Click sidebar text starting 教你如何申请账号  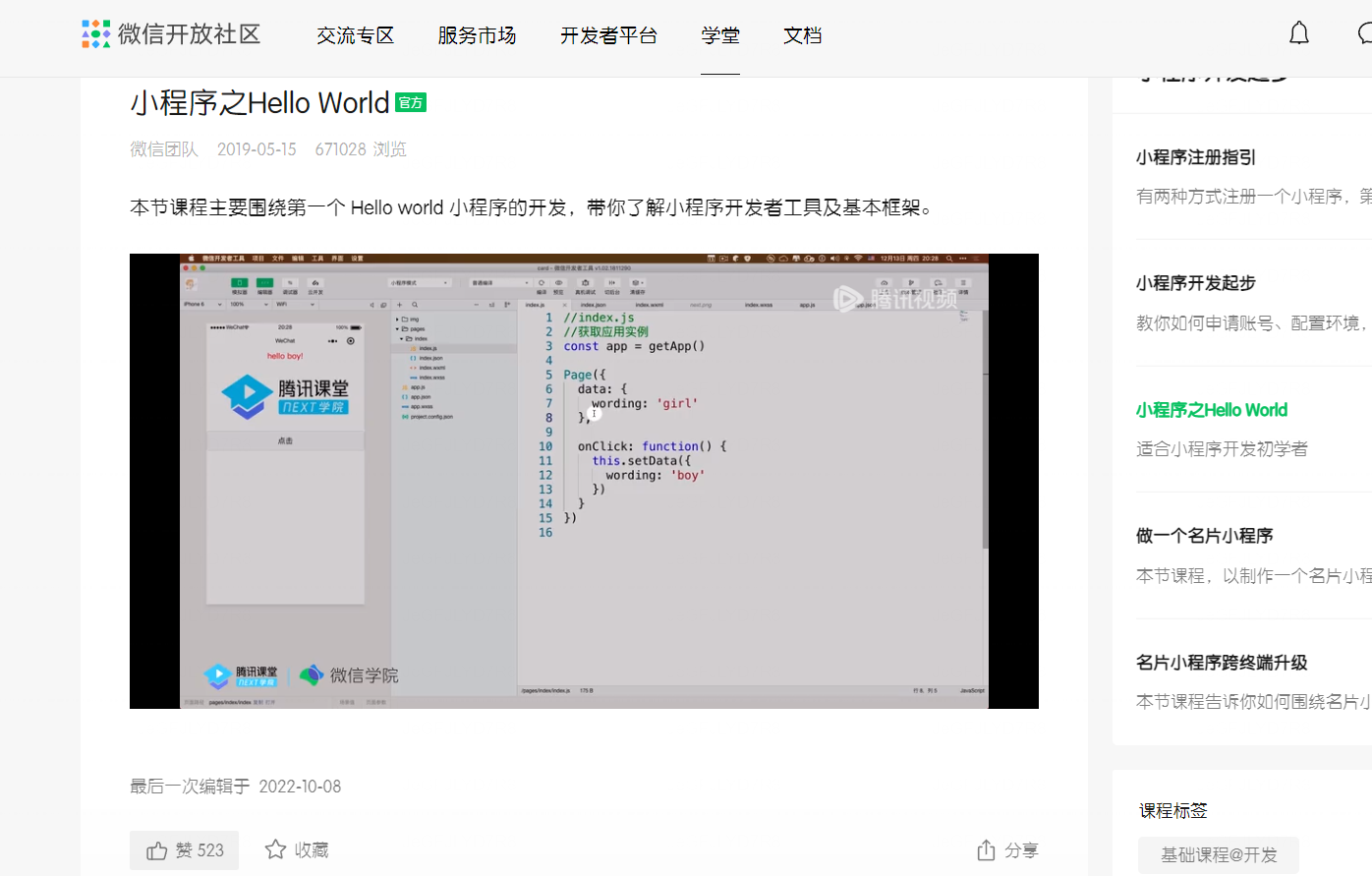point(1254,323)
